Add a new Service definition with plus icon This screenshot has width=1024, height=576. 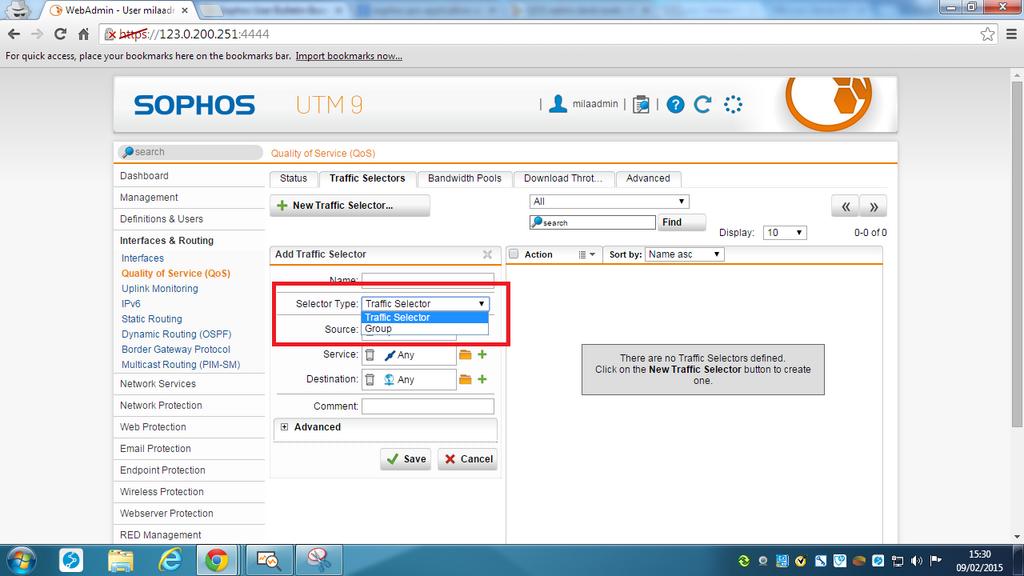482,355
